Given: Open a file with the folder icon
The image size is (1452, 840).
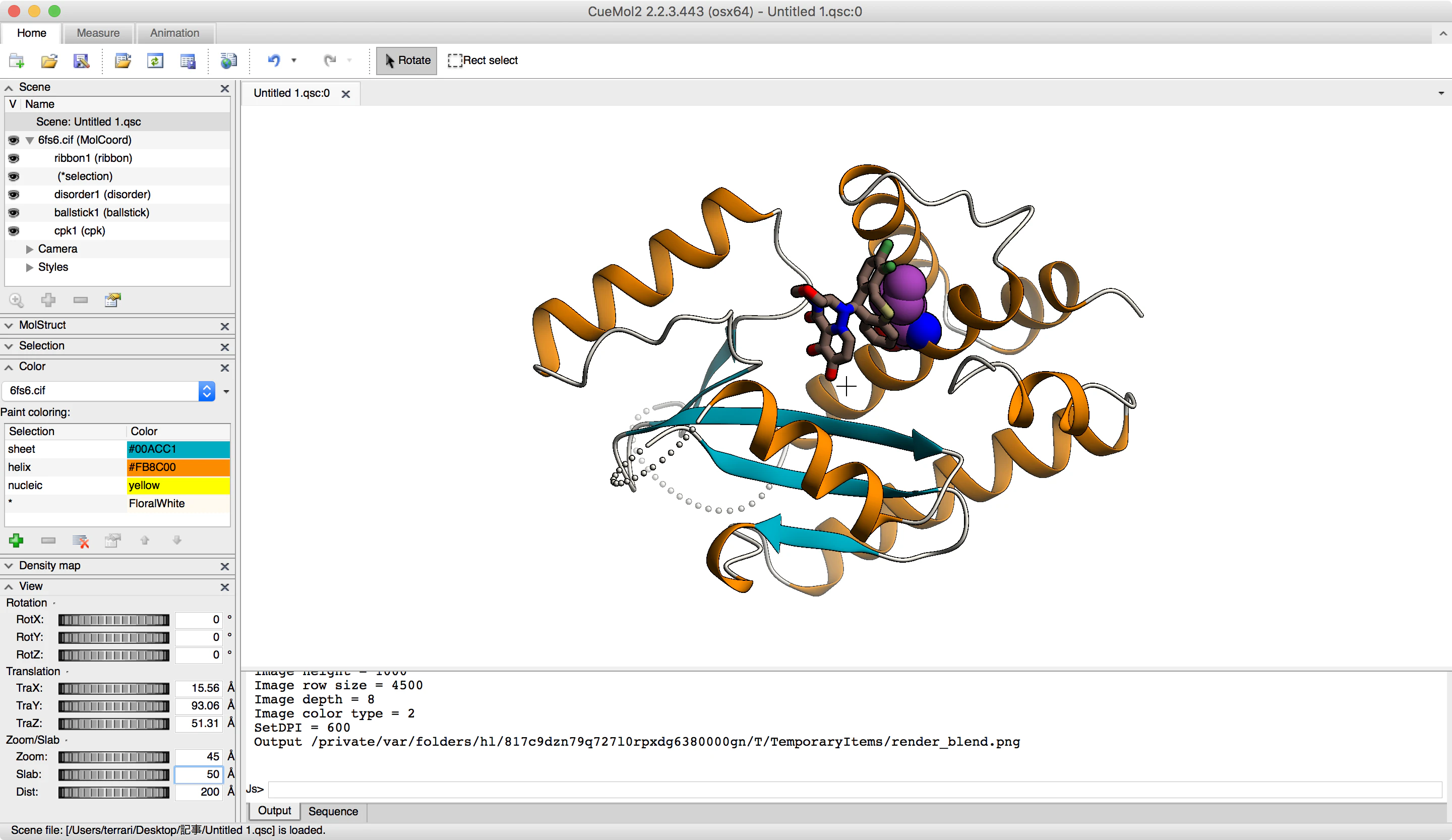Looking at the screenshot, I should coord(49,61).
